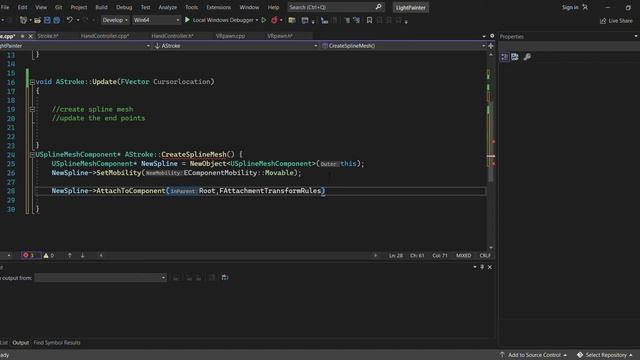The width and height of the screenshot is (640, 360).
Task: Click the MIXED indentation indicator
Action: [x=463, y=255]
